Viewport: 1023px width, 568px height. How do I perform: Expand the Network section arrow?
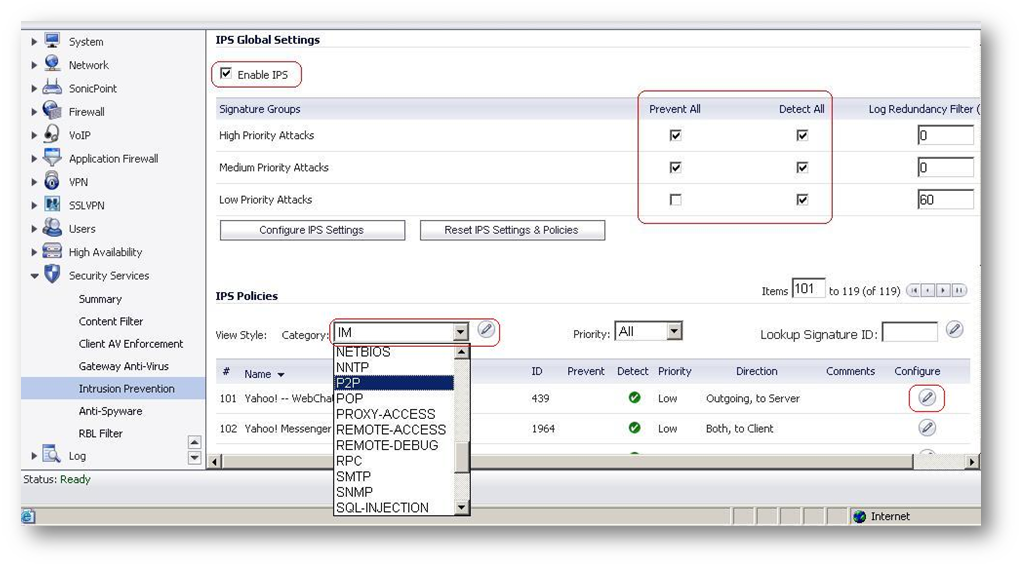click(x=35, y=65)
